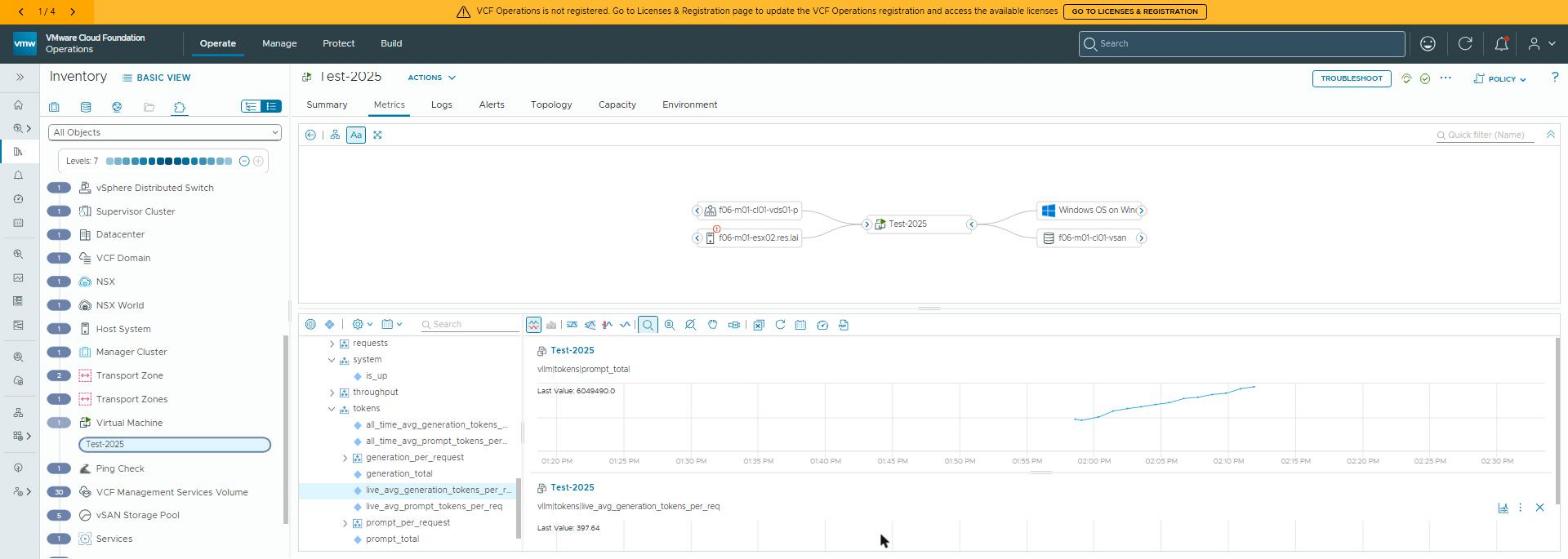
Task: Go to previous banner message
Action: pos(22,12)
